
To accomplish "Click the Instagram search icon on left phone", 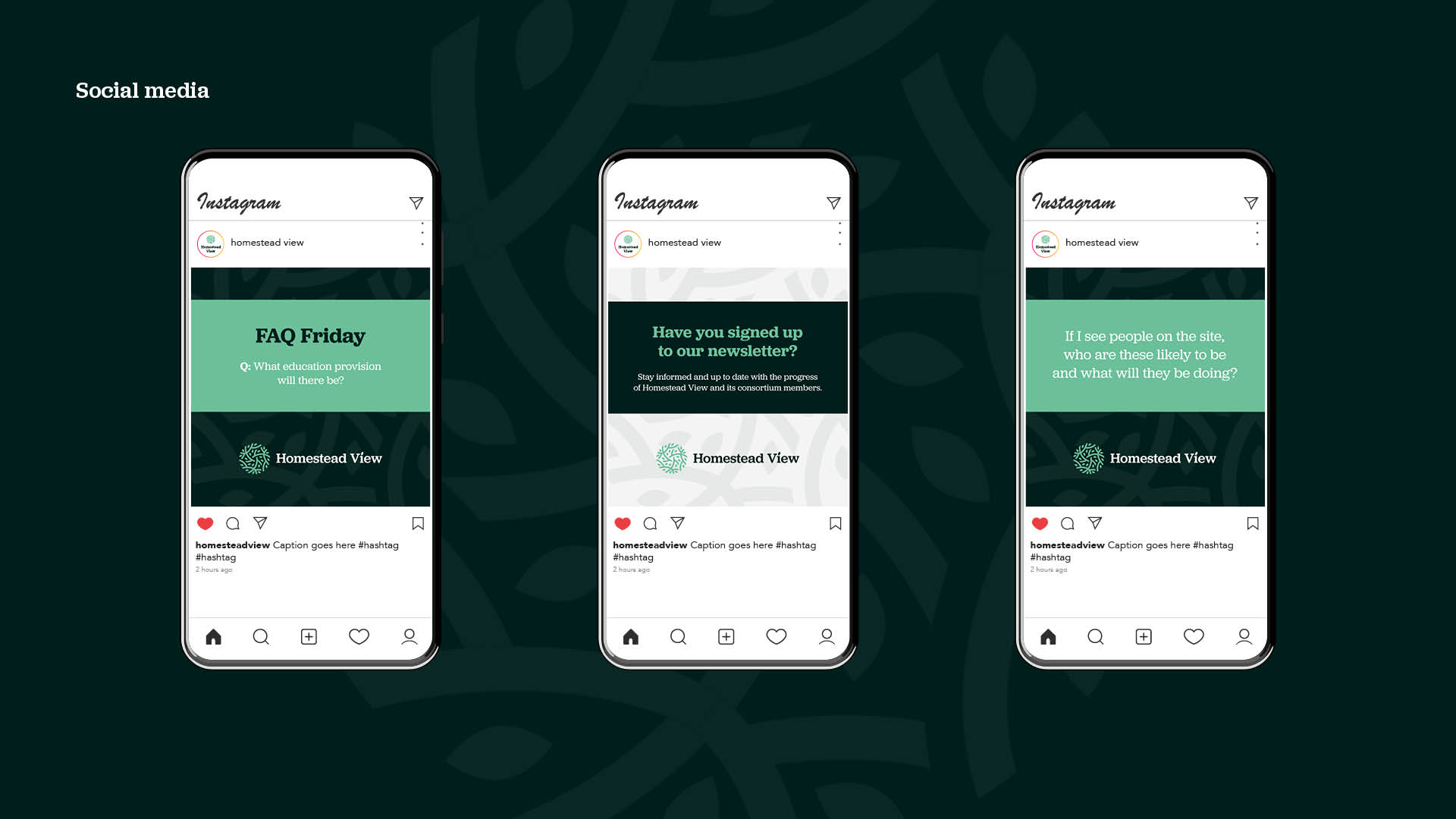I will click(x=261, y=636).
